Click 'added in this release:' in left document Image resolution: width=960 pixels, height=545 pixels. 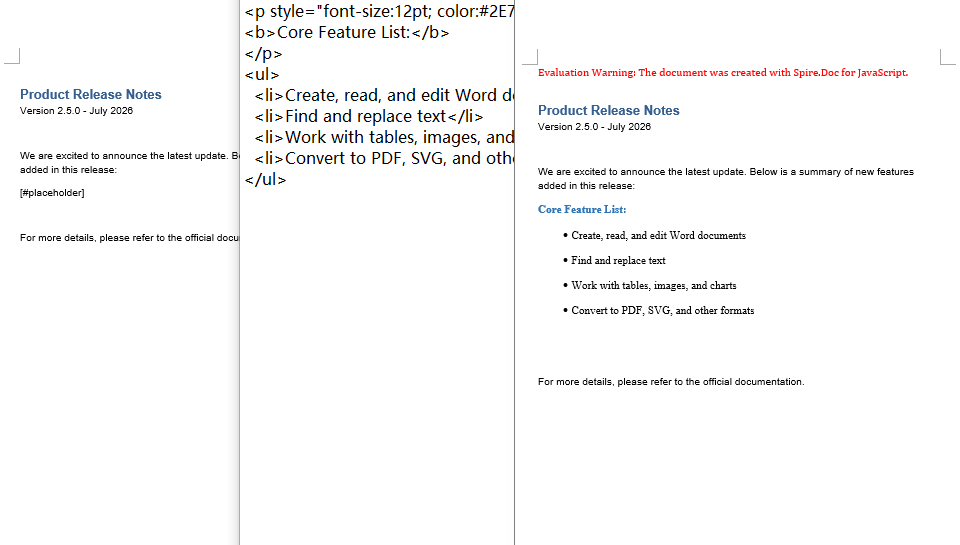point(68,170)
